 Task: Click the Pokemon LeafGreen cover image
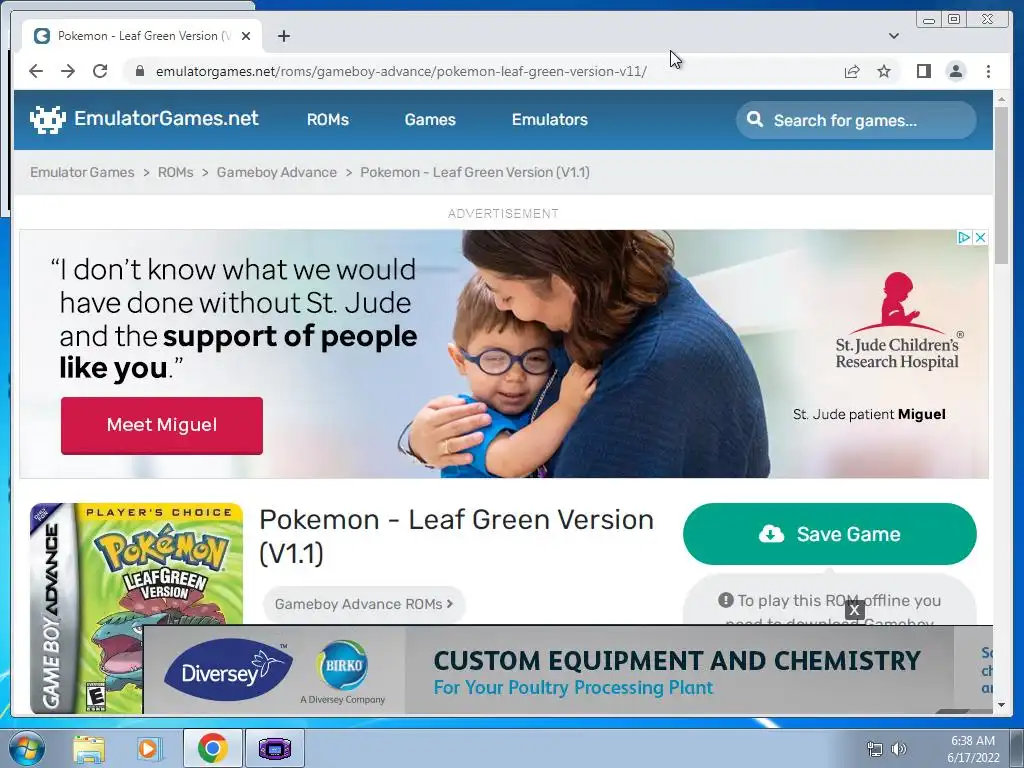(x=136, y=608)
